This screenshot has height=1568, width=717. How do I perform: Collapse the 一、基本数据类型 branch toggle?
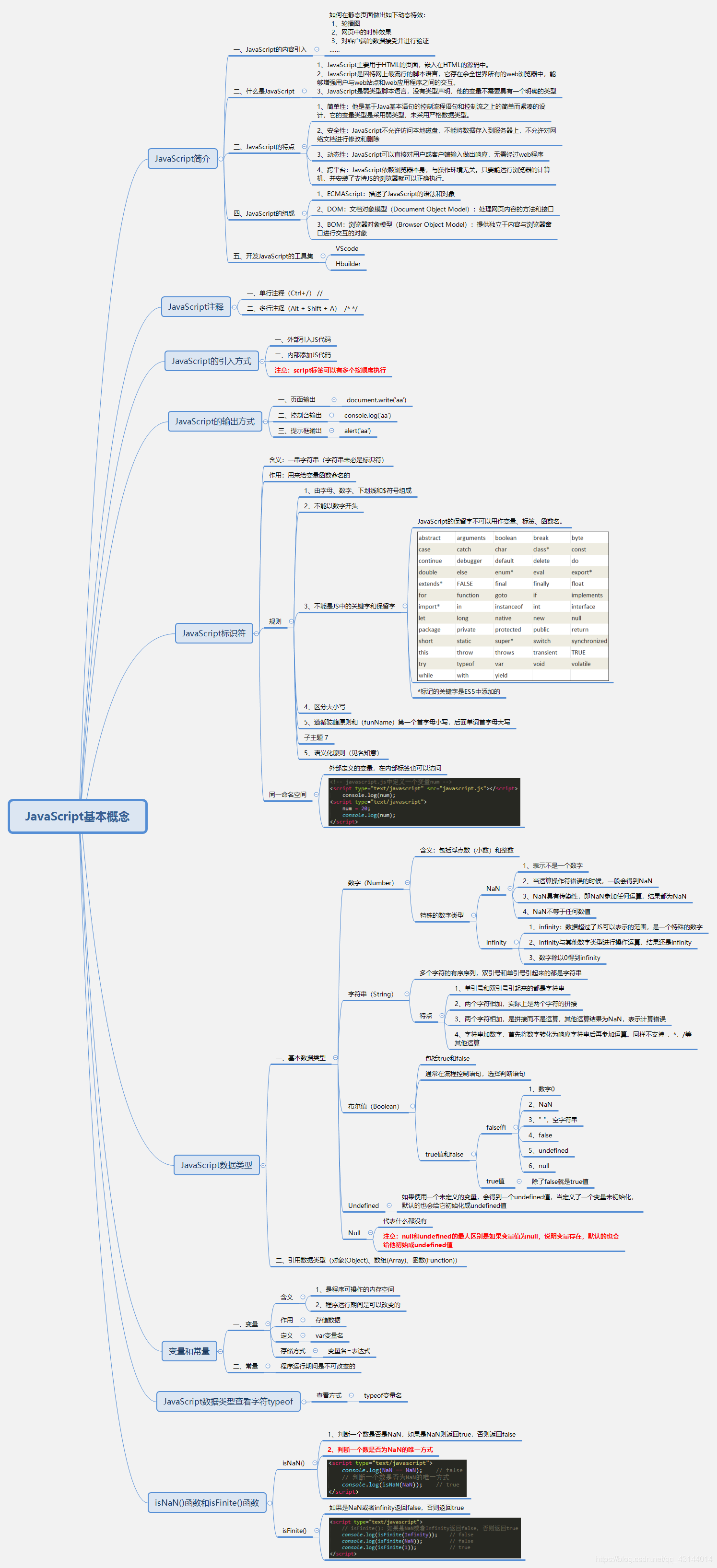tap(335, 1058)
